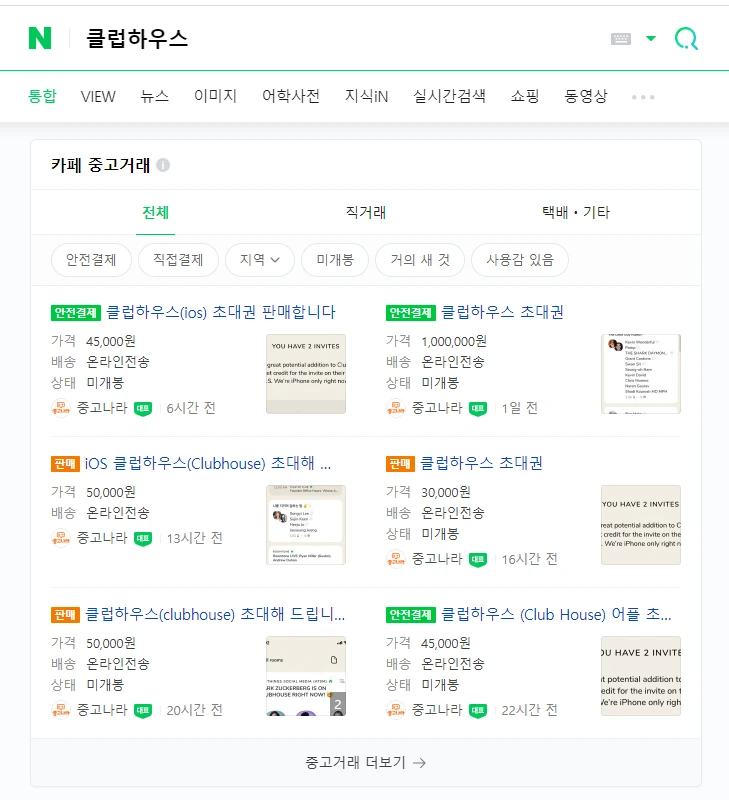Click thumbnail of the 13시간 전 listing

tap(306, 525)
